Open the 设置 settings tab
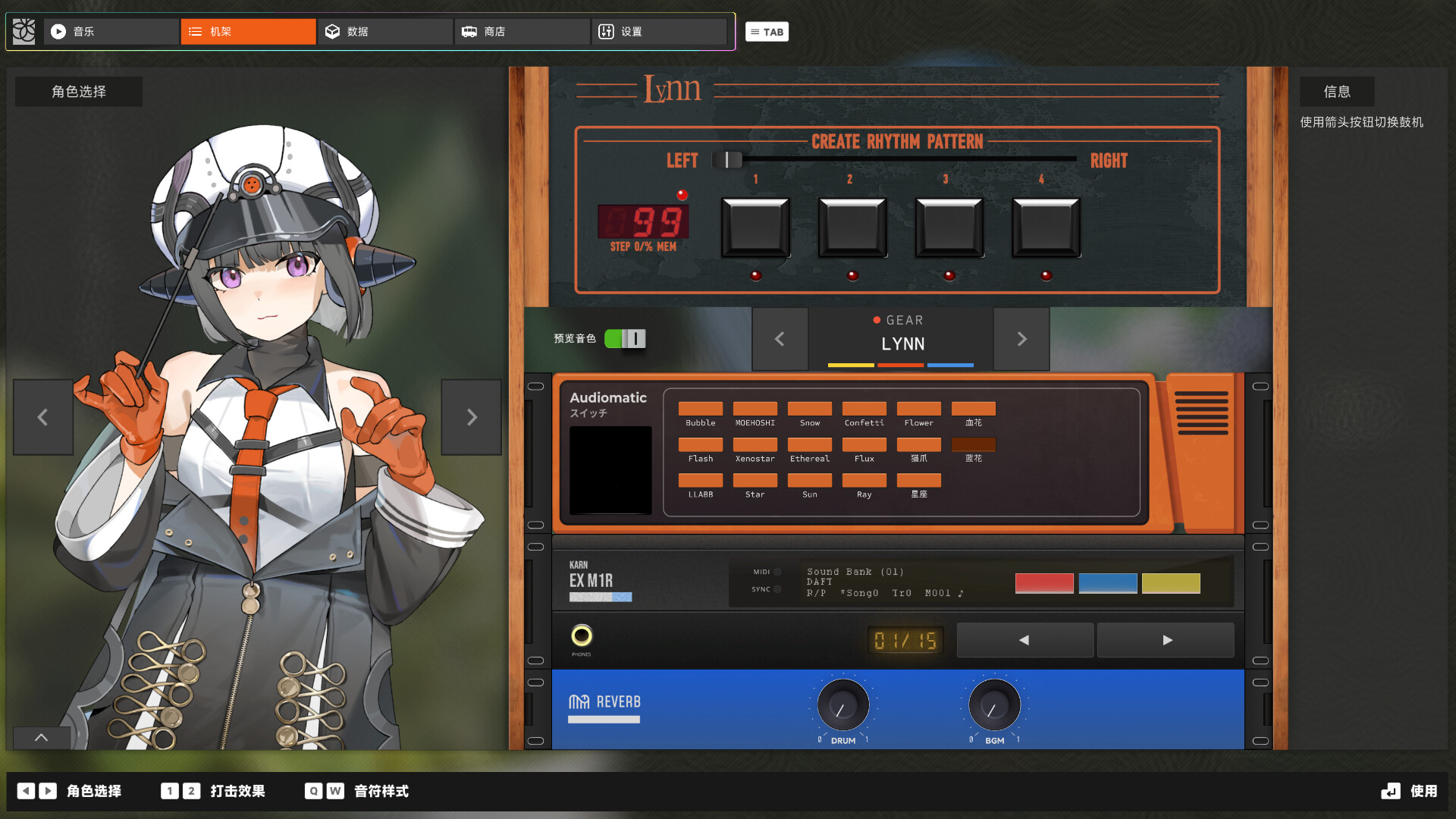Viewport: 1456px width, 819px height. point(658,31)
